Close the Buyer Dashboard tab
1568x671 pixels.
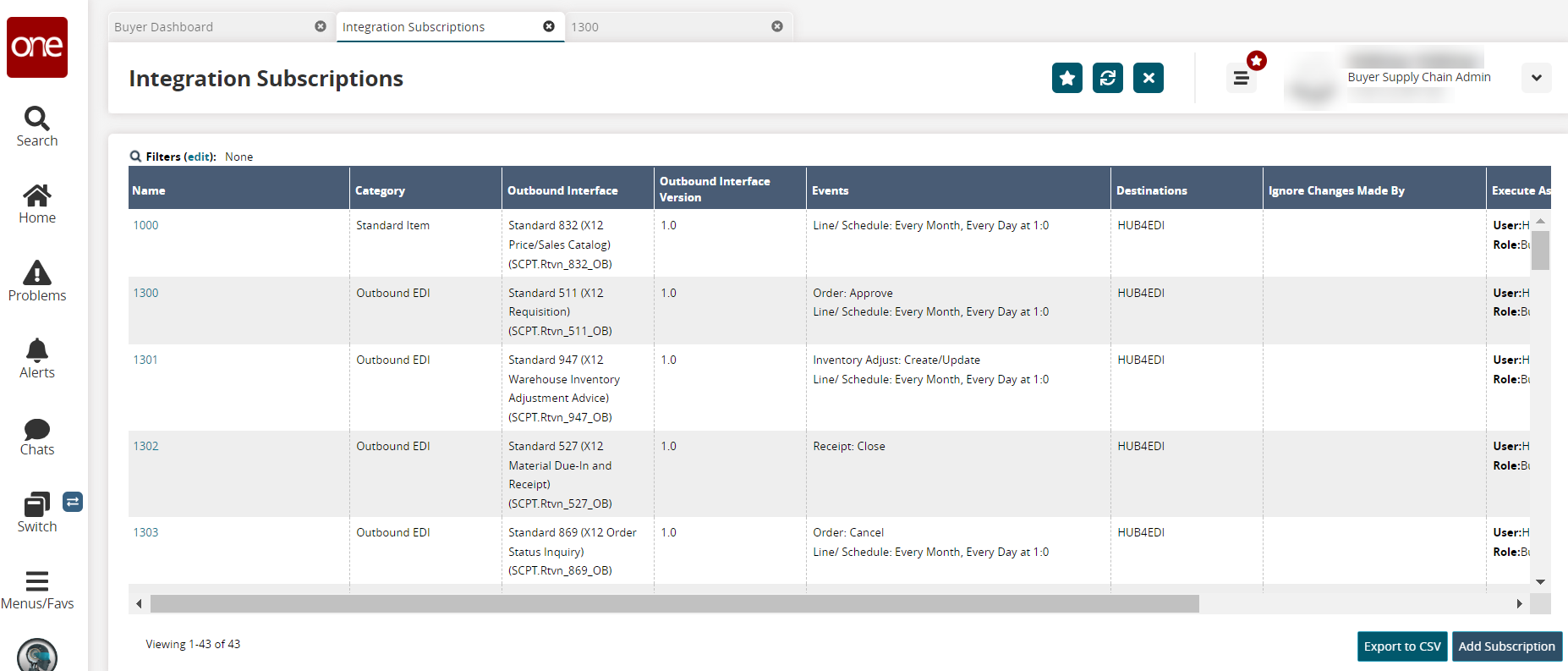[321, 26]
